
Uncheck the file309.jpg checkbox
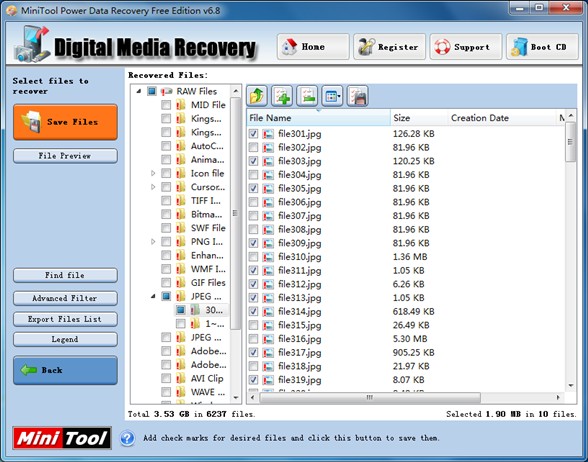(x=254, y=243)
